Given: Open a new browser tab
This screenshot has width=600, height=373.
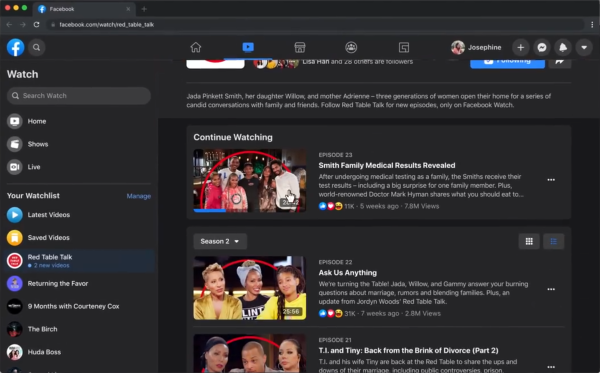Looking at the screenshot, I should point(144,9).
